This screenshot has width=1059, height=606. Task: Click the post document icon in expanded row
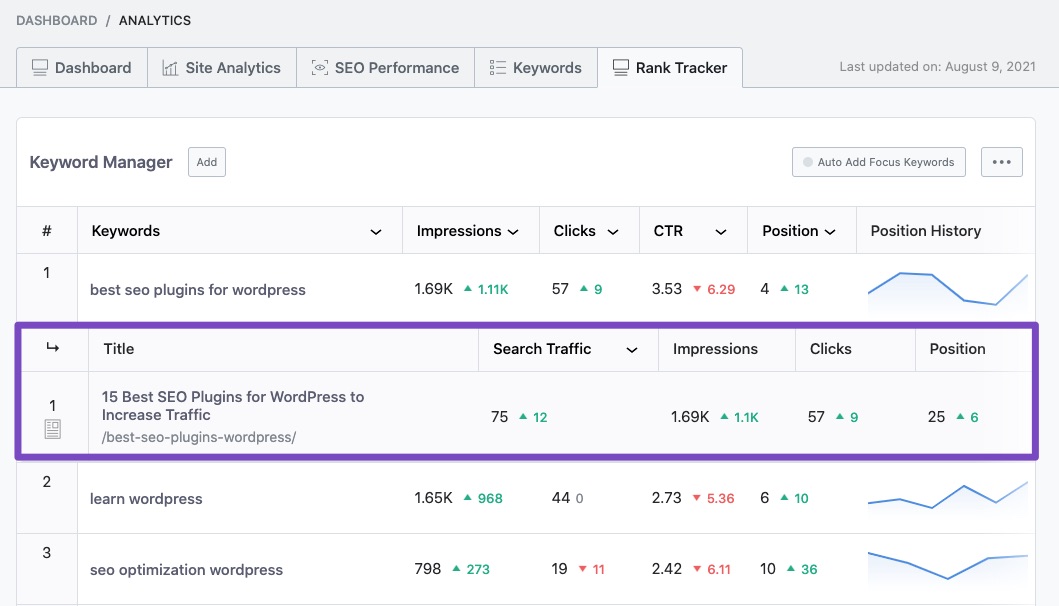(x=53, y=429)
